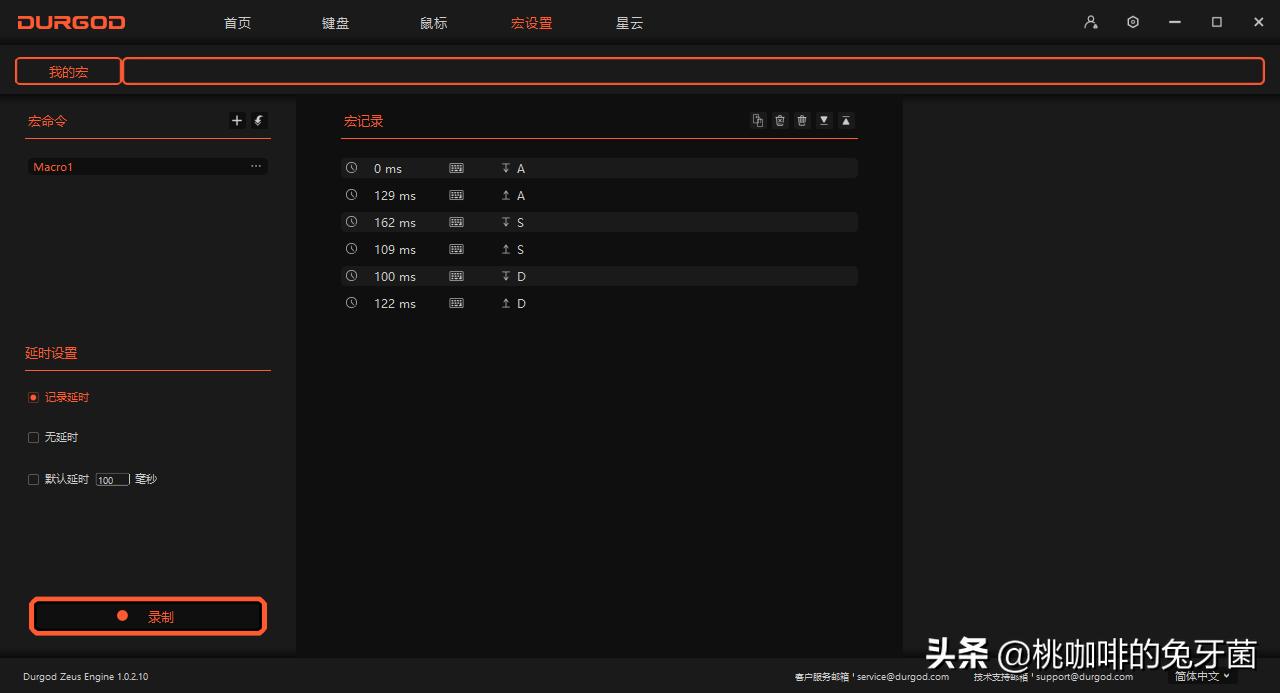
Task: Click inside the 默认延时 milliseconds input field
Action: pos(111,479)
